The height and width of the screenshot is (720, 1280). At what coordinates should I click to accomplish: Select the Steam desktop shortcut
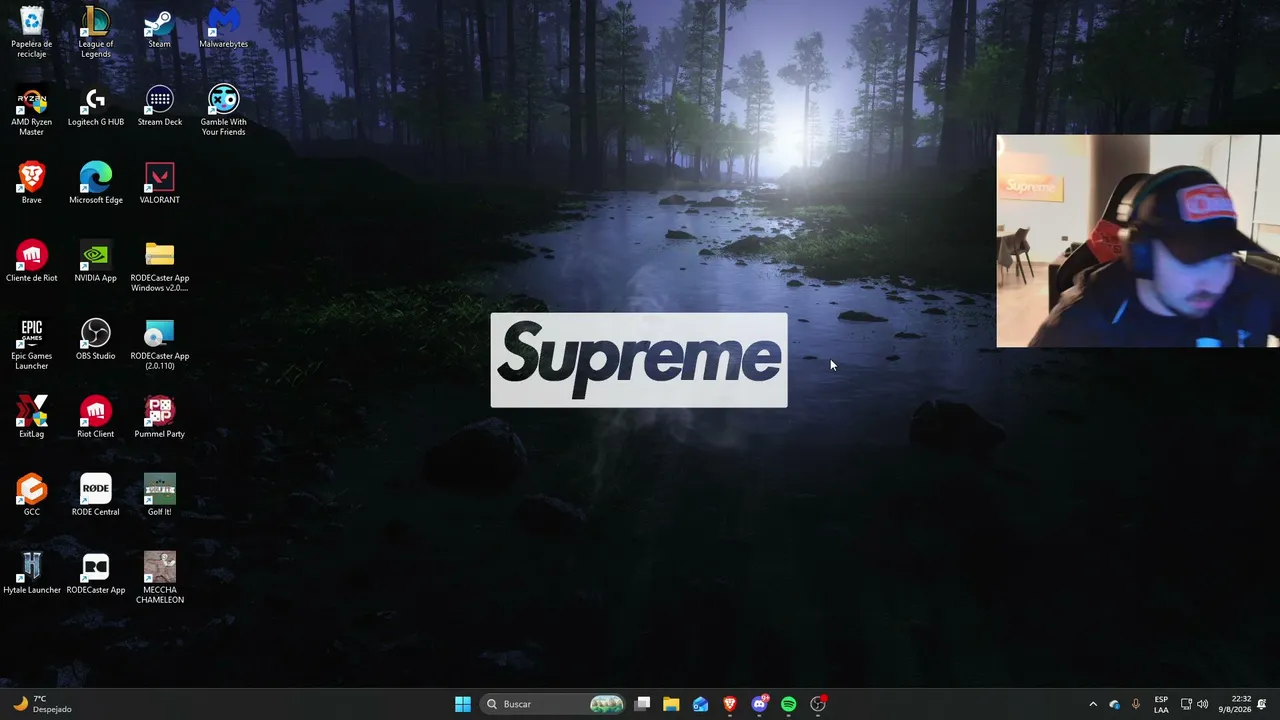click(160, 27)
